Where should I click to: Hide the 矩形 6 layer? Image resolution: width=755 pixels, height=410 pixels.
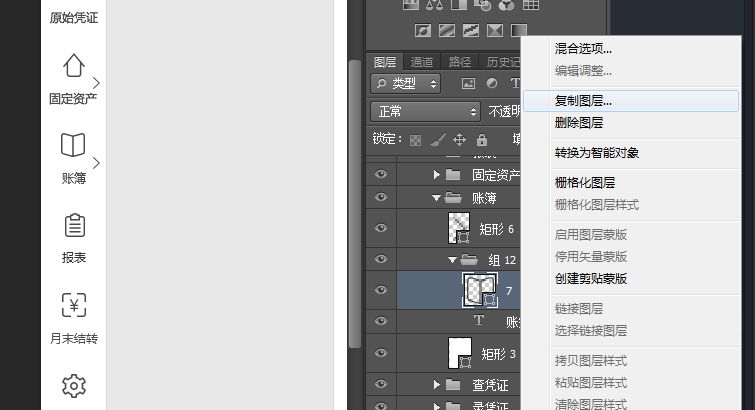coord(380,228)
